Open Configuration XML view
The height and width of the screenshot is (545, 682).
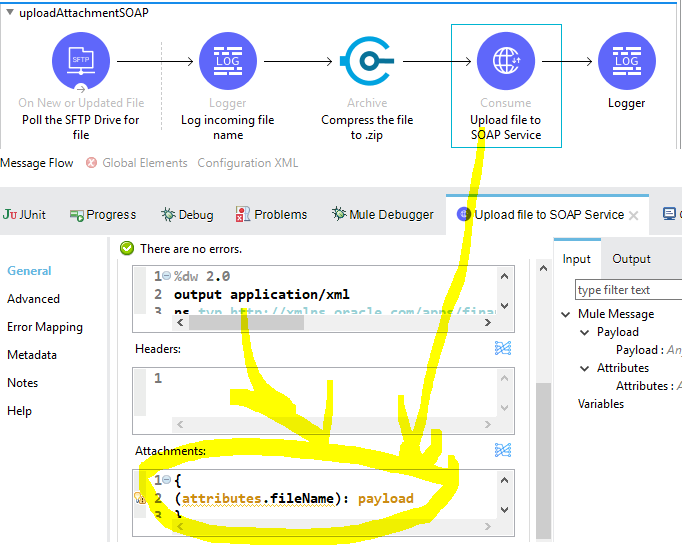(247, 163)
